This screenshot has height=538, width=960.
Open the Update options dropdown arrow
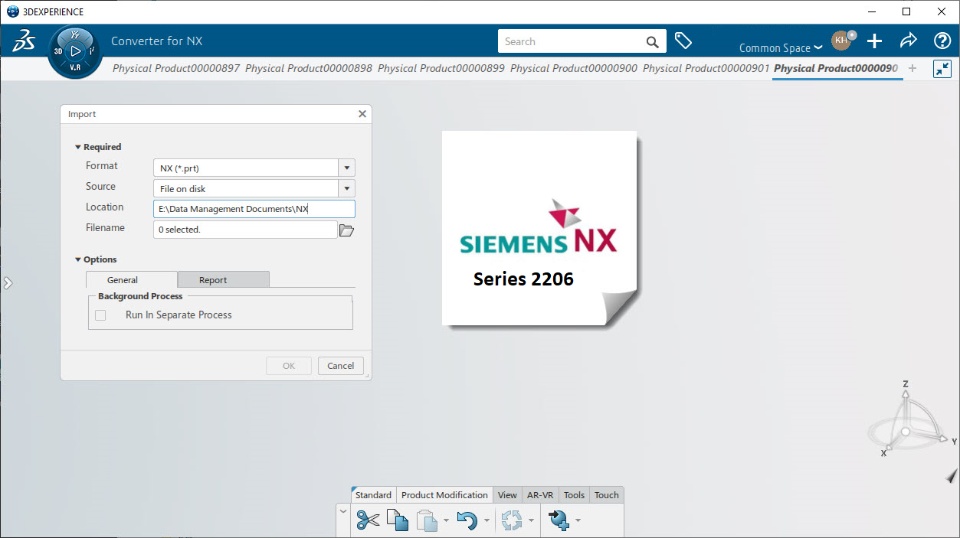coord(531,521)
